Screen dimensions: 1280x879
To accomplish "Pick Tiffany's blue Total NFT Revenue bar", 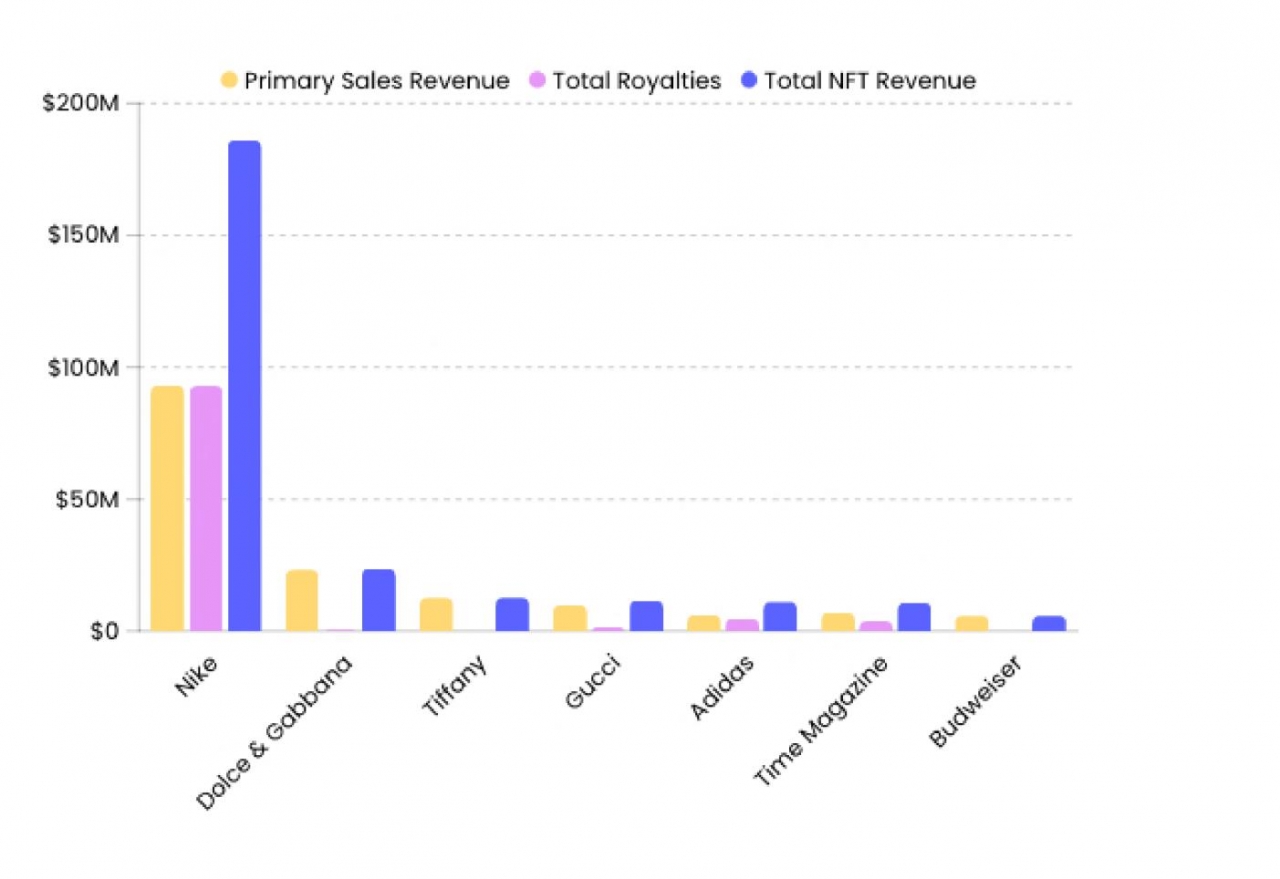I will tap(512, 614).
